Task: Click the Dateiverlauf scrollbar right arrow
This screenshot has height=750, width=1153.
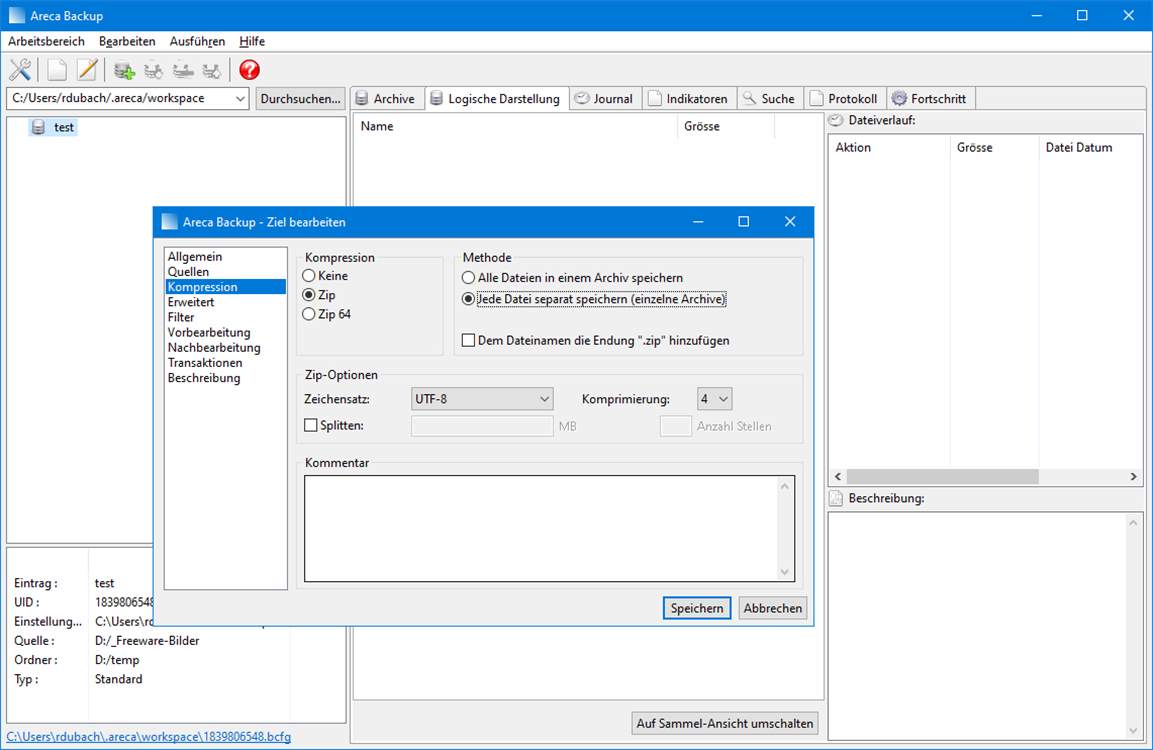Action: [x=1133, y=476]
